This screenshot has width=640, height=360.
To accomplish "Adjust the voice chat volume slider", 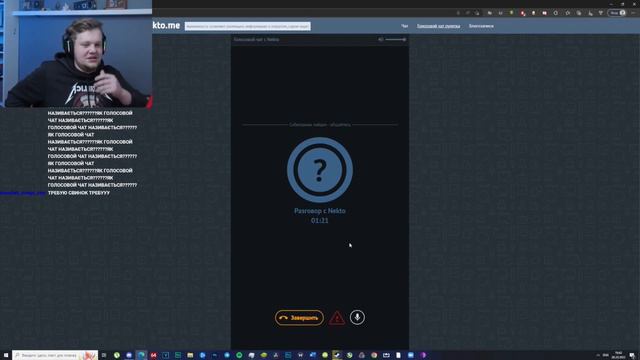I will click(396, 40).
